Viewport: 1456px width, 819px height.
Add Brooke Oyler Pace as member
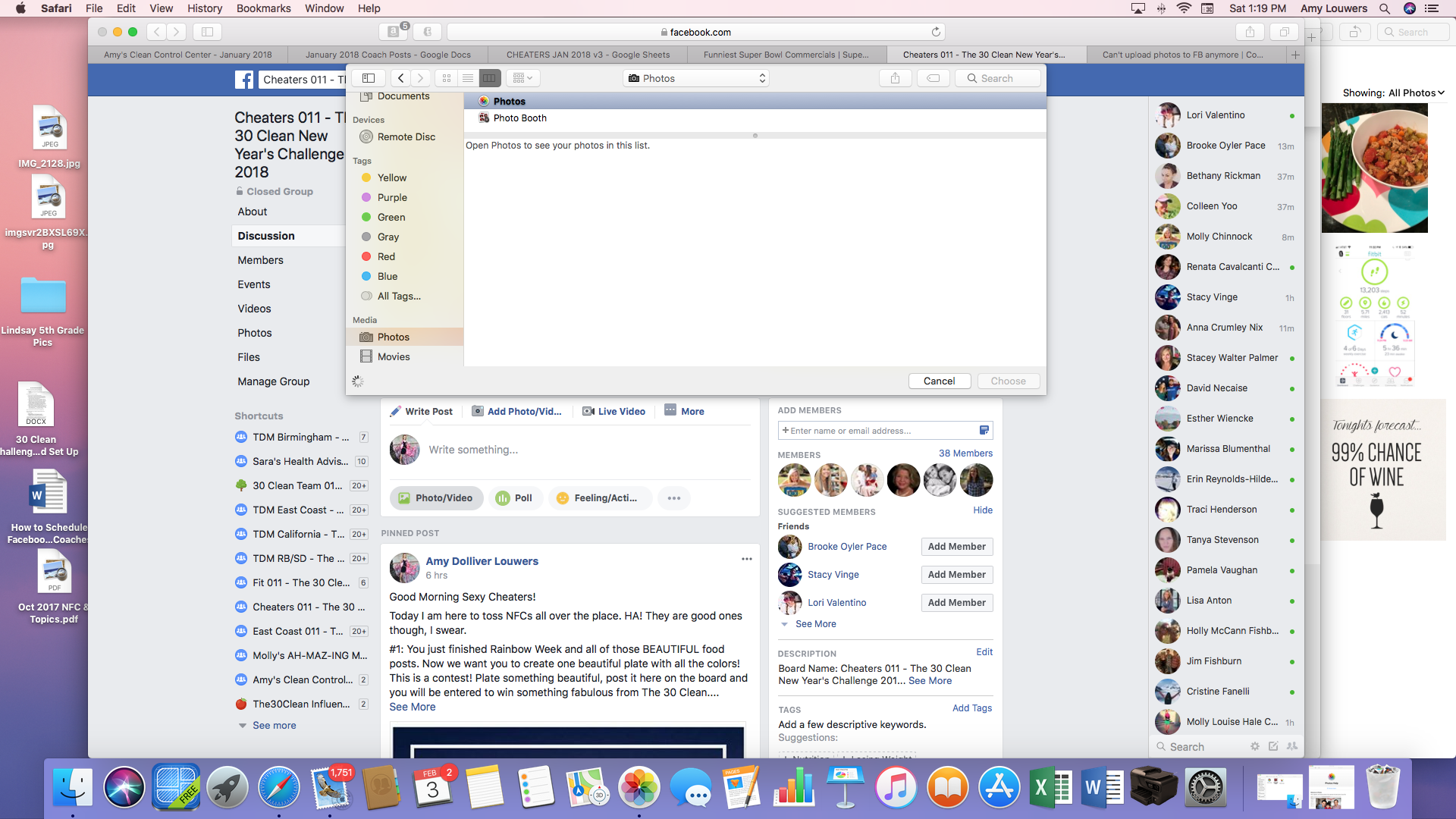click(x=956, y=547)
